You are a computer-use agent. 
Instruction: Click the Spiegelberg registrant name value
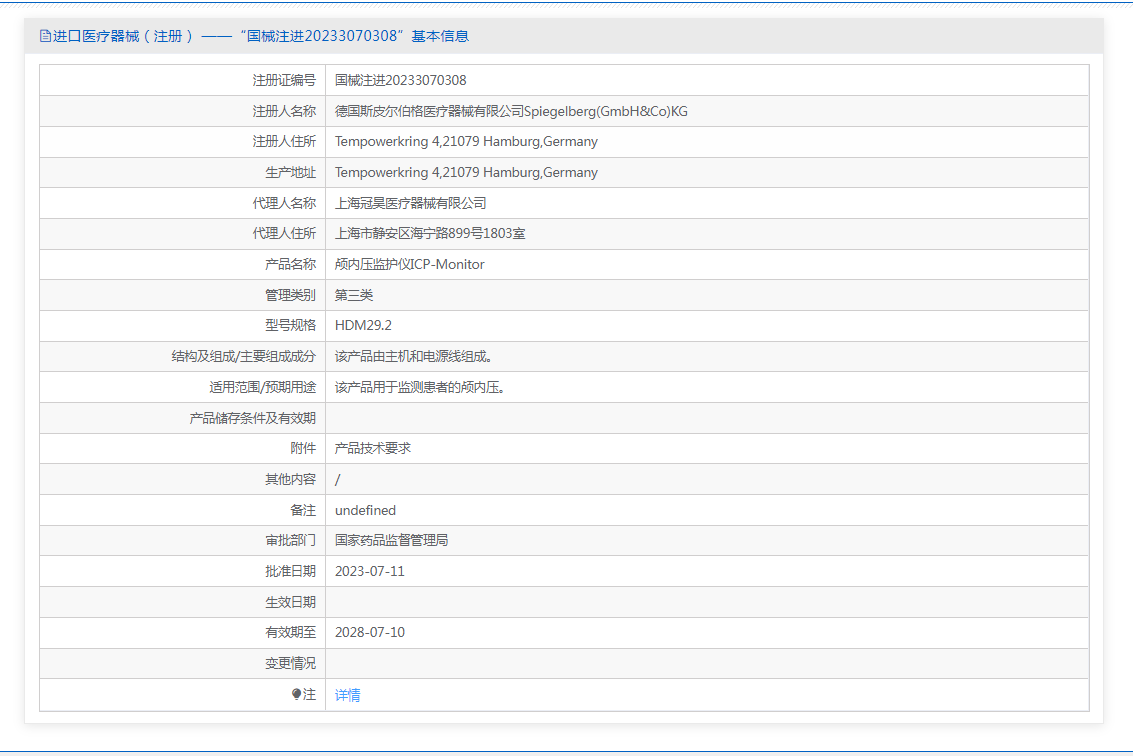[511, 111]
